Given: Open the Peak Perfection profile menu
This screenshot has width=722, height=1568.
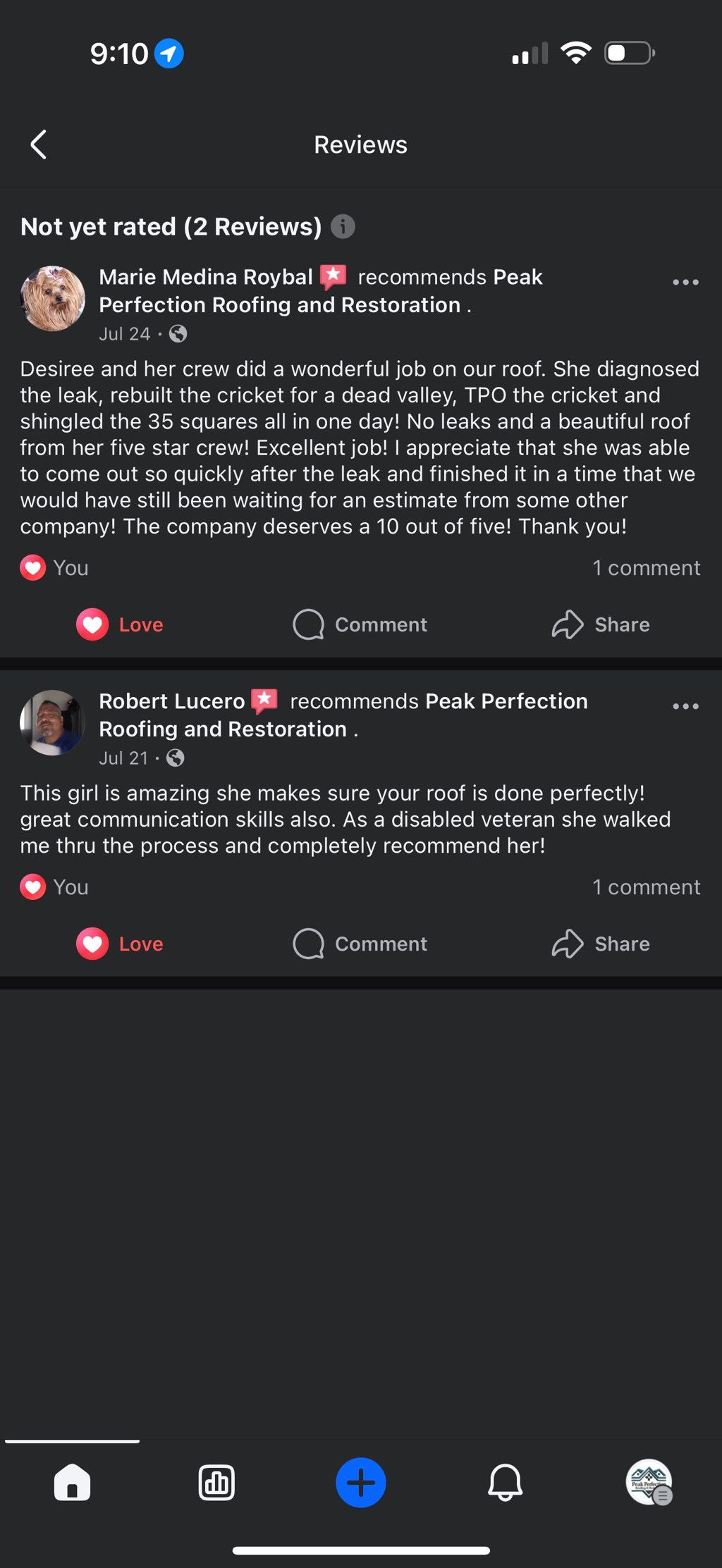Looking at the screenshot, I should point(649,1482).
